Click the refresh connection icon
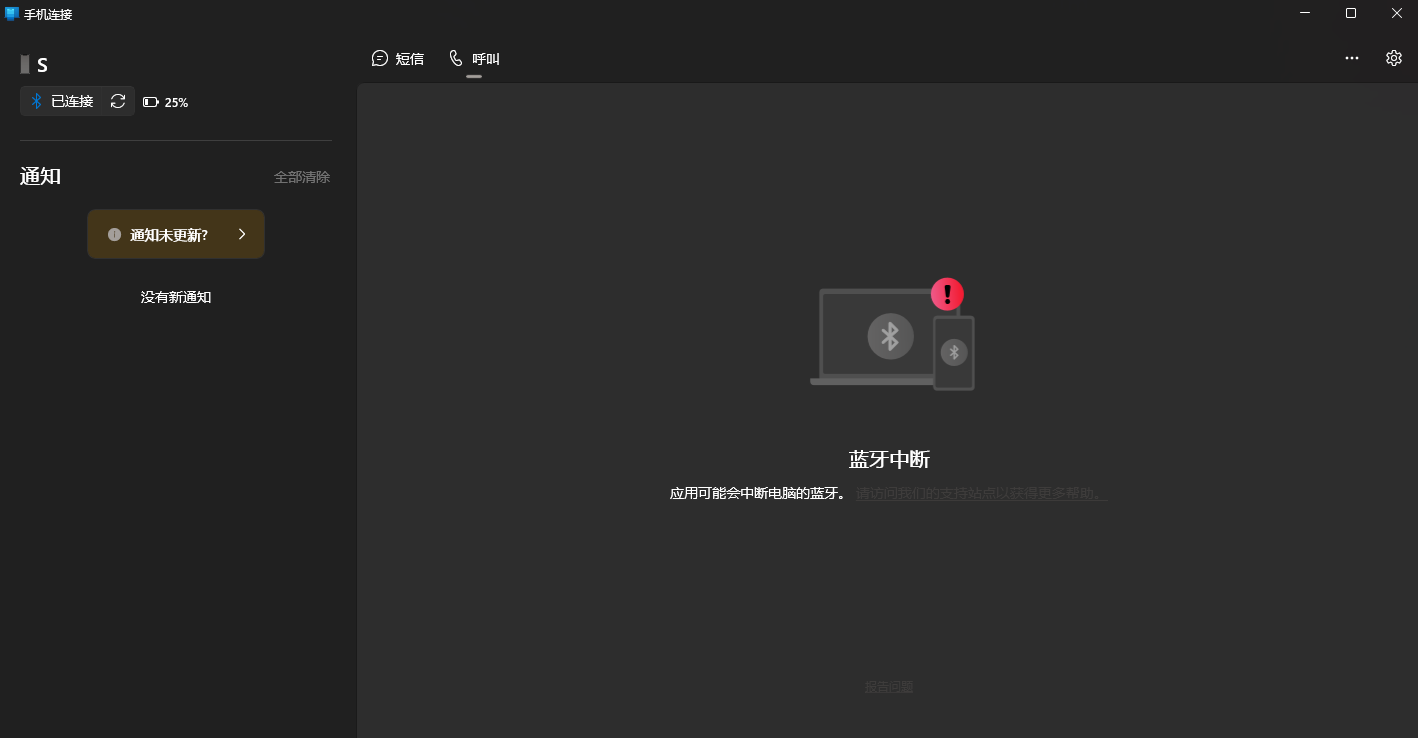Viewport: 1418px width, 738px height. pos(118,101)
